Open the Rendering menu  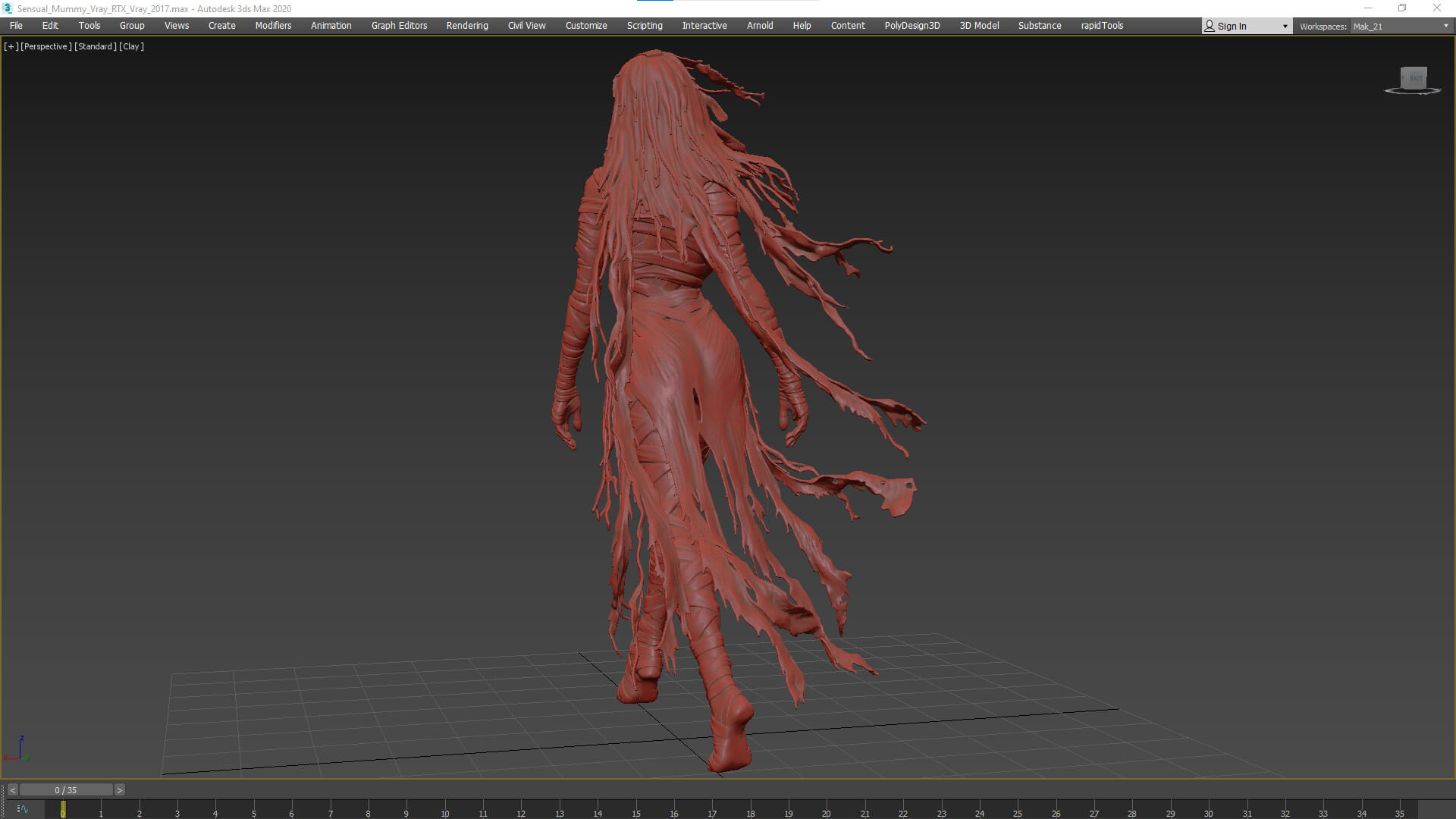pyautogui.click(x=467, y=26)
